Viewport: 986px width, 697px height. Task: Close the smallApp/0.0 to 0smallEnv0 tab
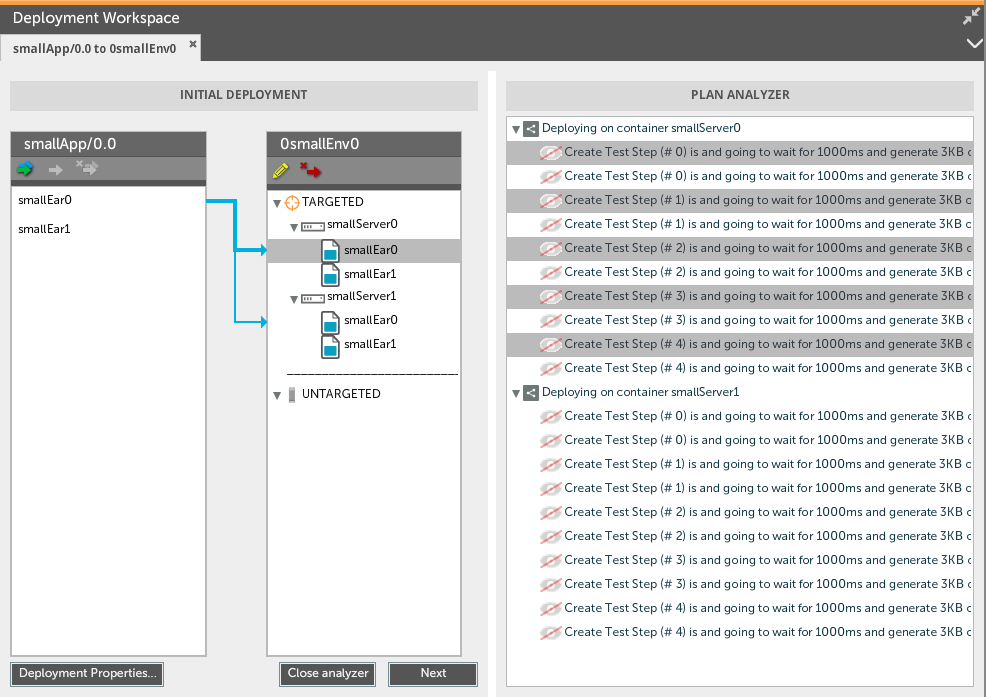pyautogui.click(x=193, y=45)
